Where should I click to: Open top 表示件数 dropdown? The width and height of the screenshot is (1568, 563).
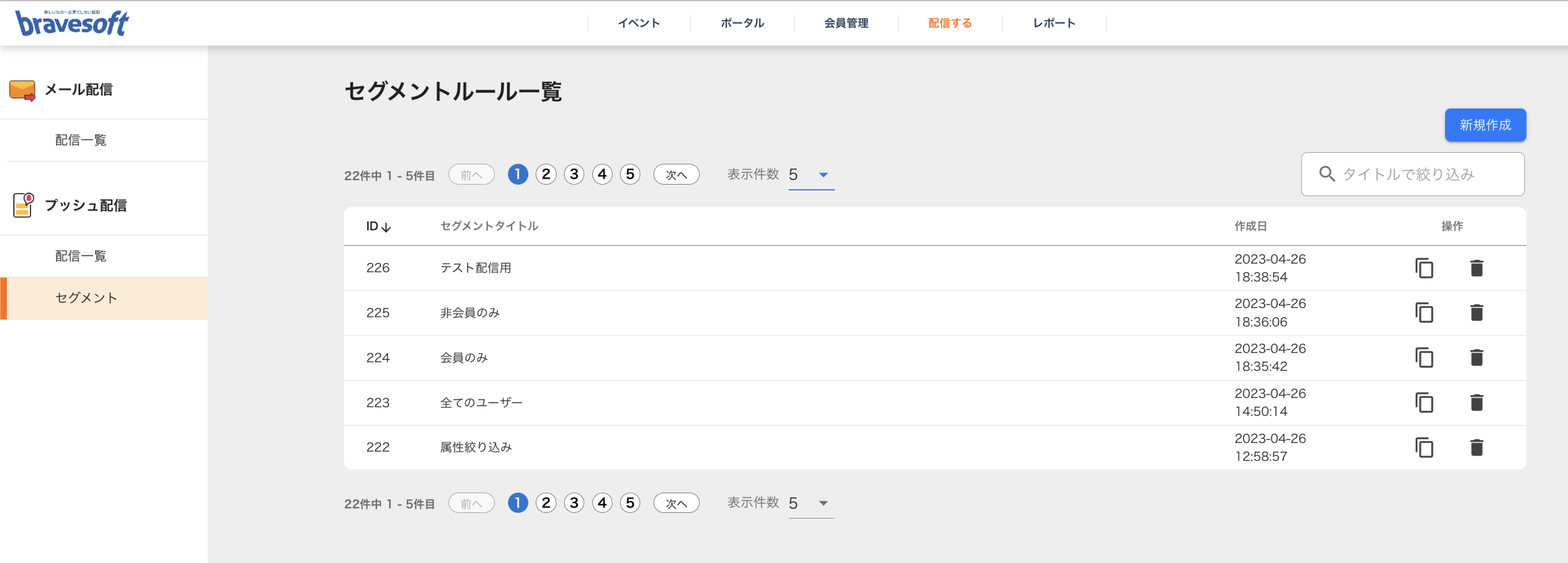pyautogui.click(x=811, y=175)
